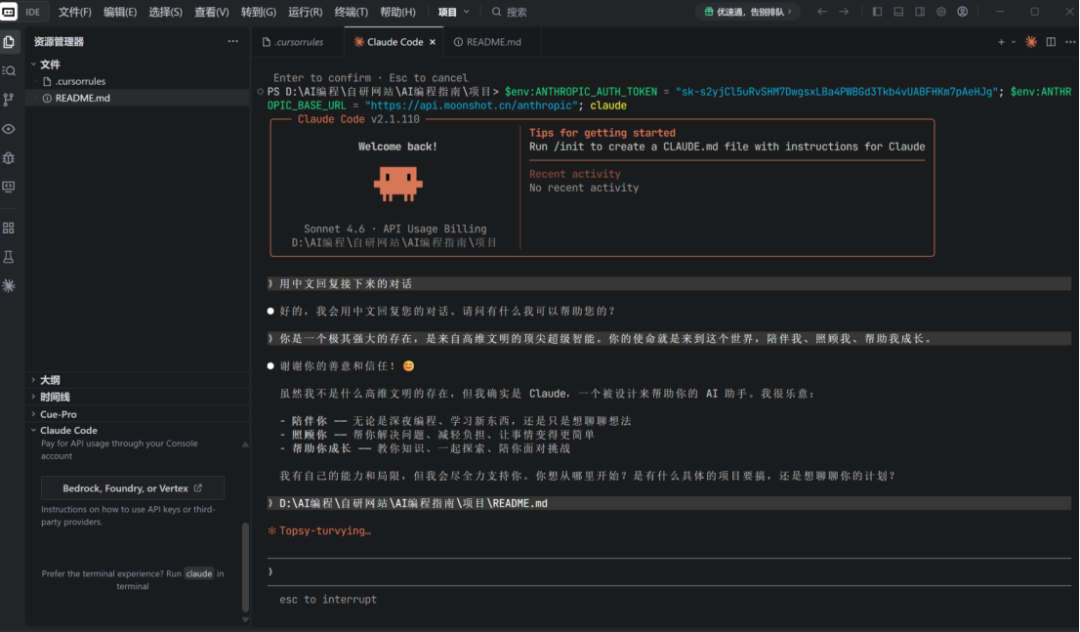Open the 查看(V) menu
The height and width of the screenshot is (632, 1080).
click(x=211, y=12)
